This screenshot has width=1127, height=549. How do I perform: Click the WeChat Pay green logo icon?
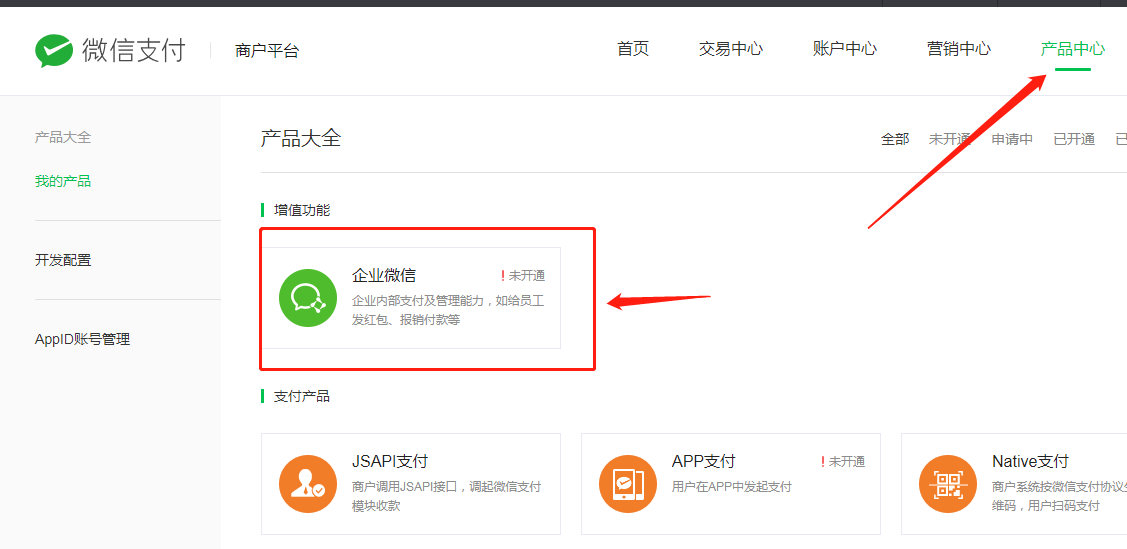(x=54, y=50)
